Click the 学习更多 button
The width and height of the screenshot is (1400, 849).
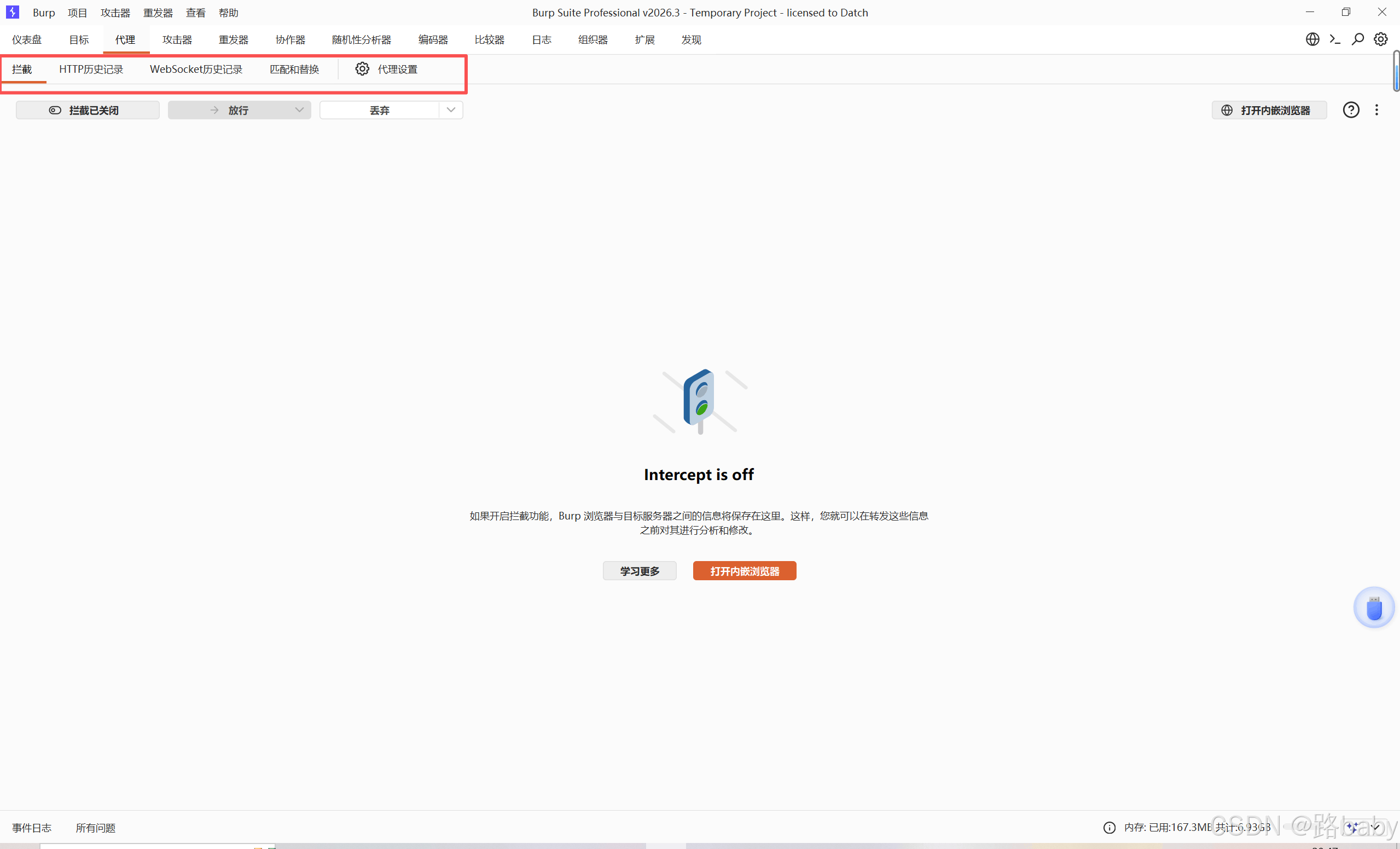tap(639, 570)
